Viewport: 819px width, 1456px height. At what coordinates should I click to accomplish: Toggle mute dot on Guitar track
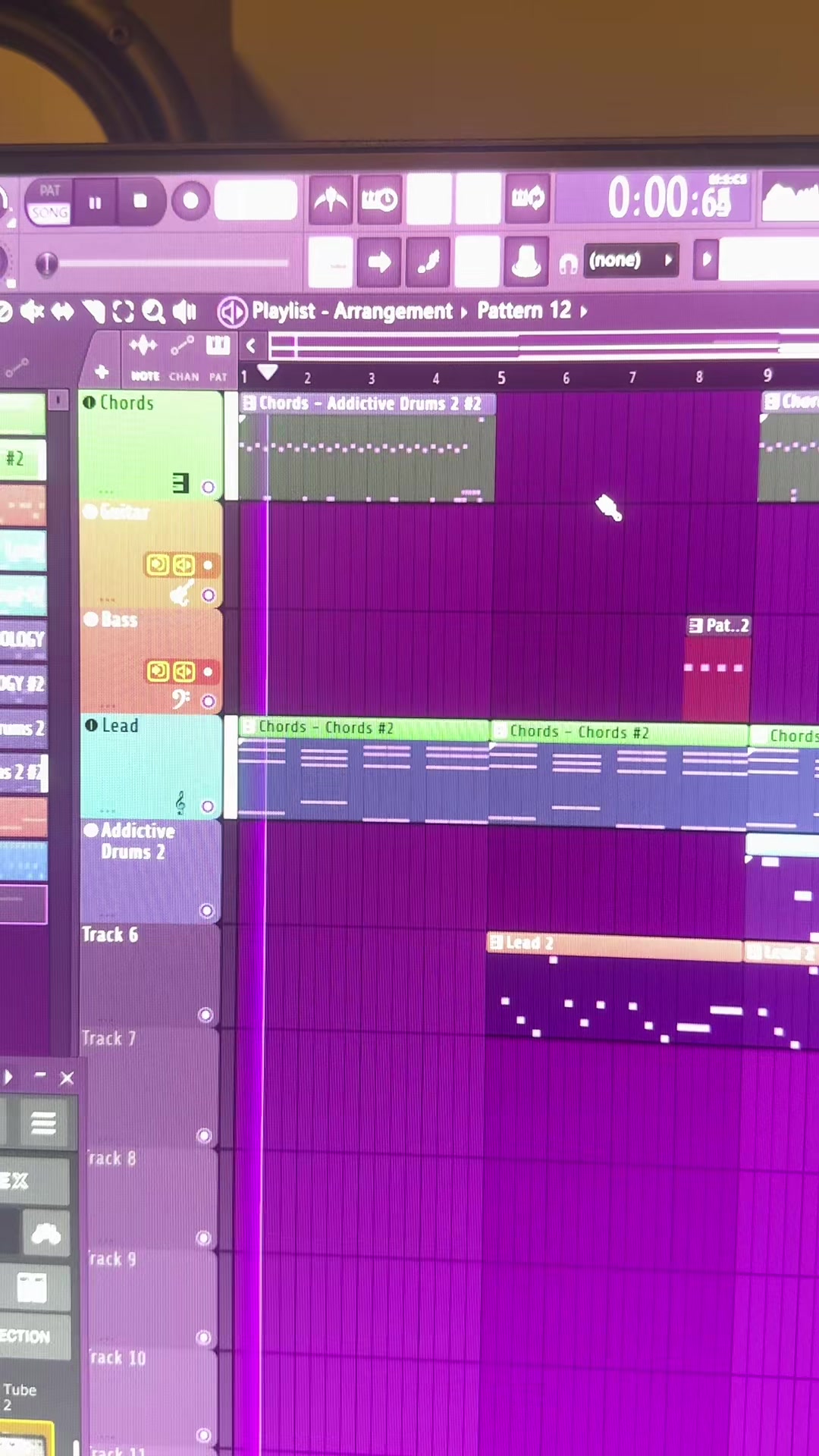click(90, 512)
